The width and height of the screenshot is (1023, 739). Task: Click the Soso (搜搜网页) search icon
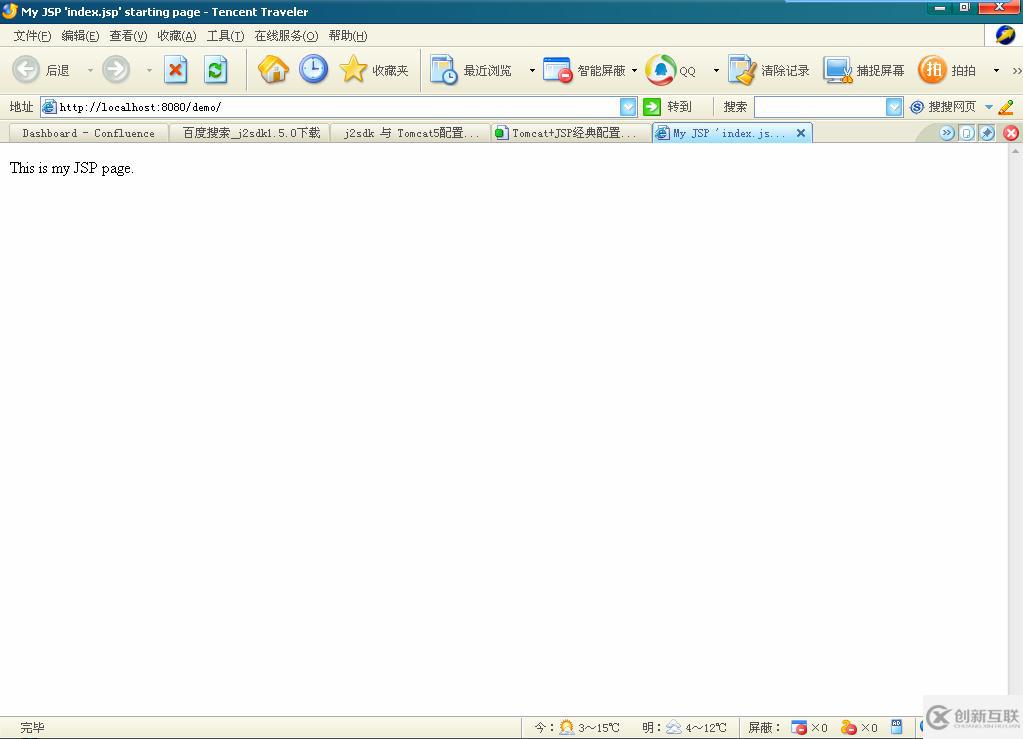(917, 107)
